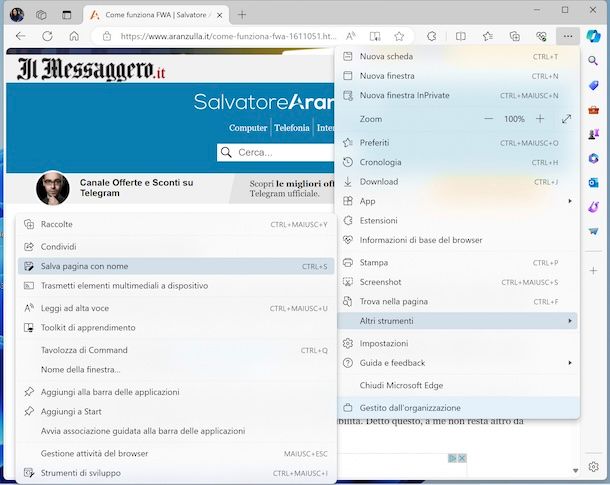Image resolution: width=610 pixels, height=485 pixels.
Task: Close the Come funziona FWA tab
Action: pyautogui.click(x=219, y=15)
